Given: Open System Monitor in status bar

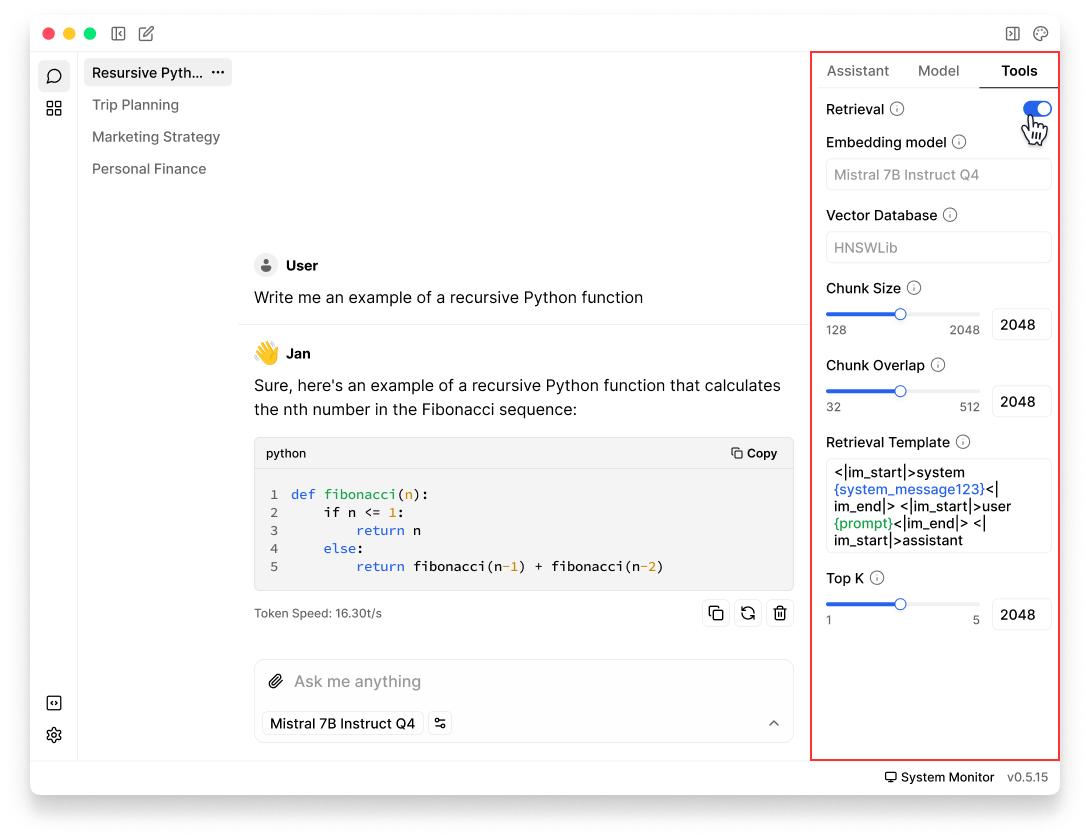Looking at the screenshot, I should [x=939, y=777].
